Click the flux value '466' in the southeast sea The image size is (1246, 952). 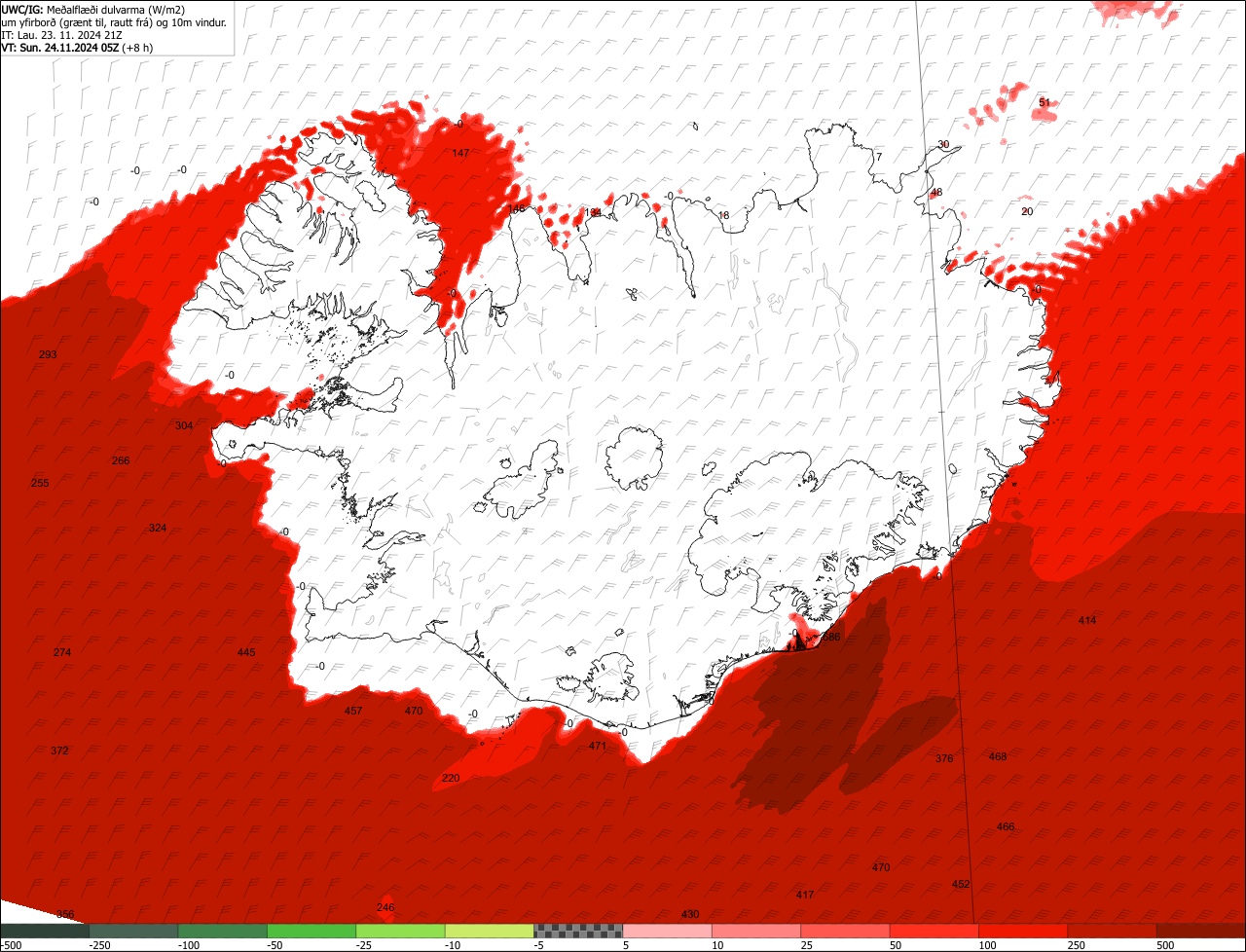[1006, 826]
